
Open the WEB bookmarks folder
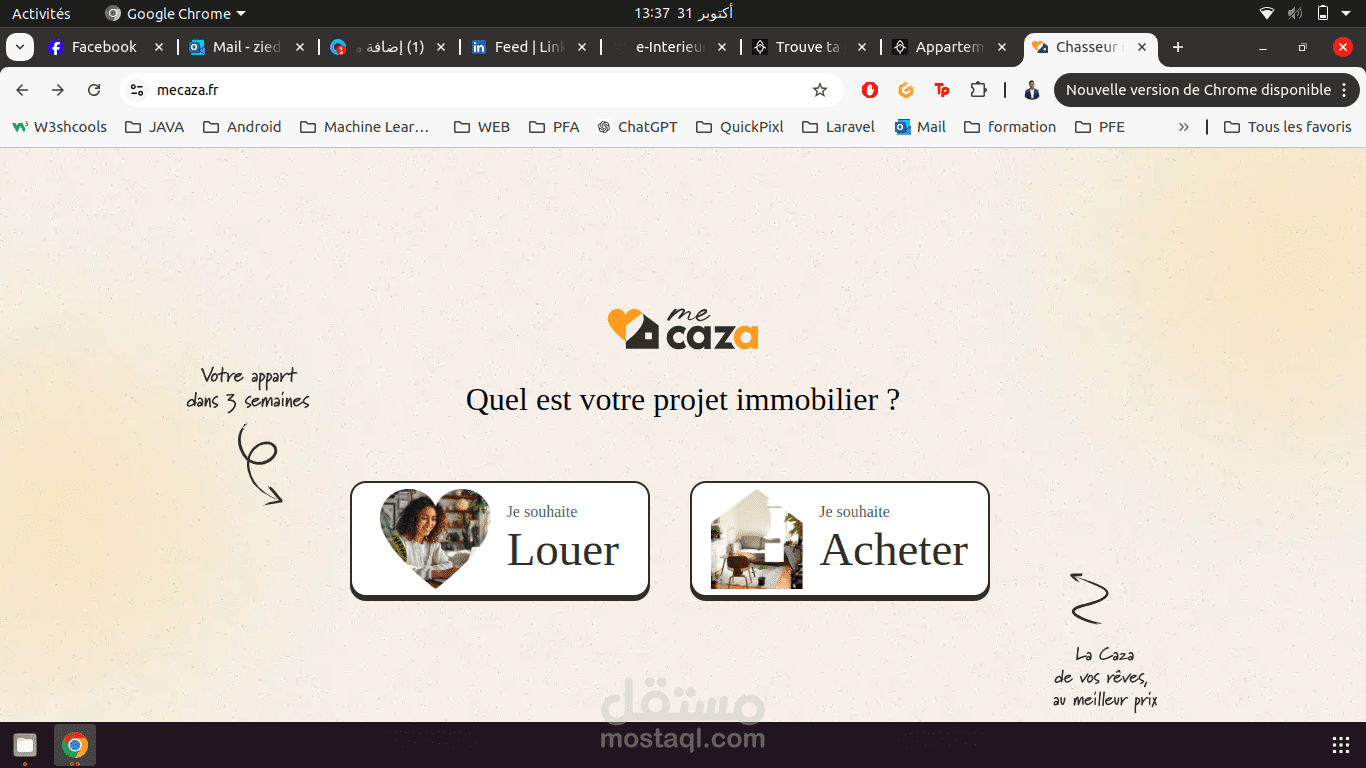coord(482,127)
